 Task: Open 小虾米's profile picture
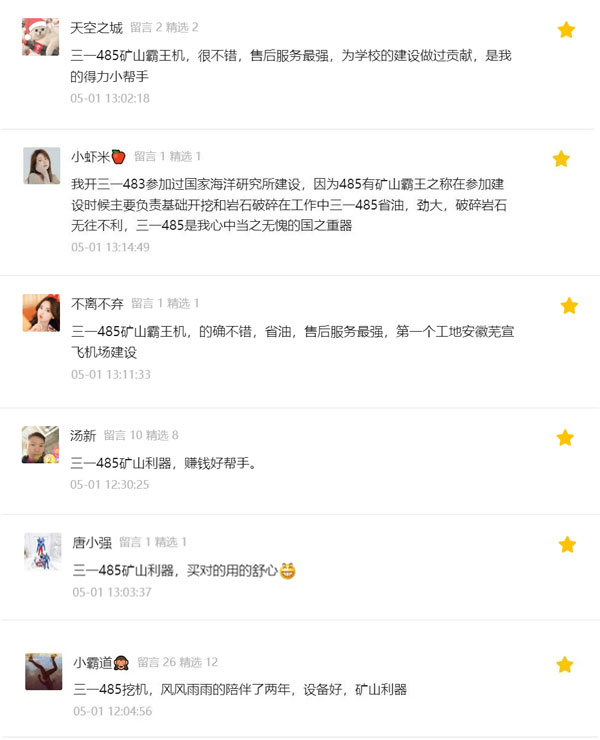pos(41,167)
